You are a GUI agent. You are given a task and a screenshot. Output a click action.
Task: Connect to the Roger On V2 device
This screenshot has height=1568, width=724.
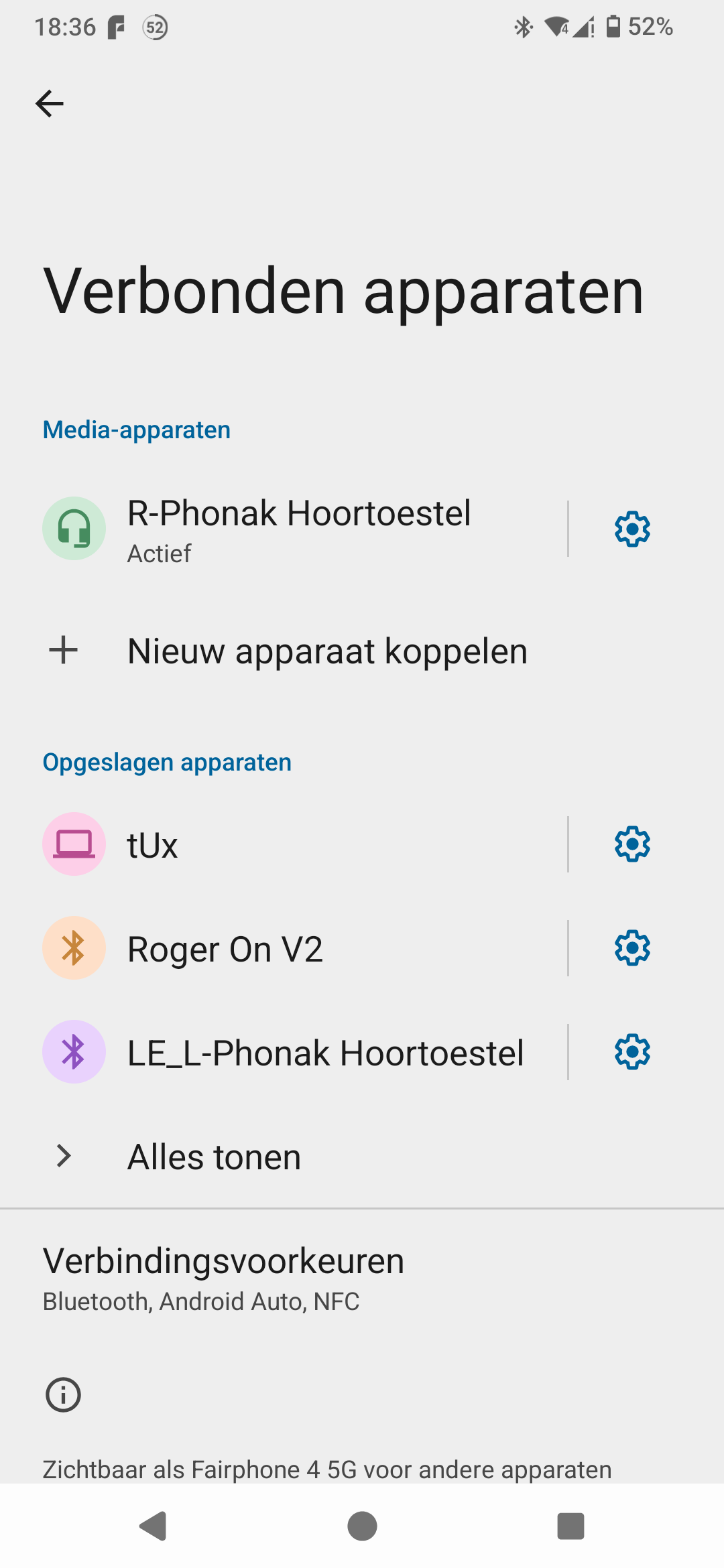pos(225,950)
